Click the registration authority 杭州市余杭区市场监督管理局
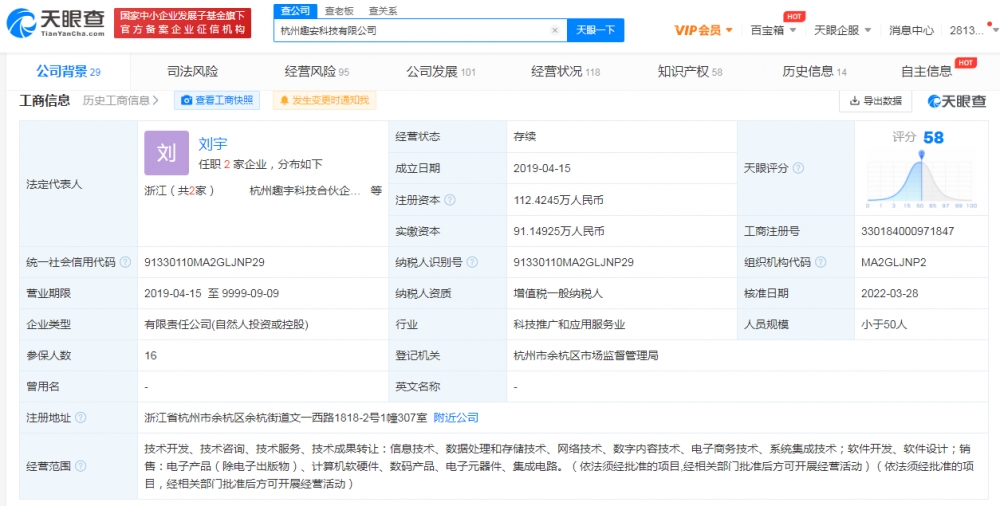Screen dimensions: 1000x506 pos(586,355)
